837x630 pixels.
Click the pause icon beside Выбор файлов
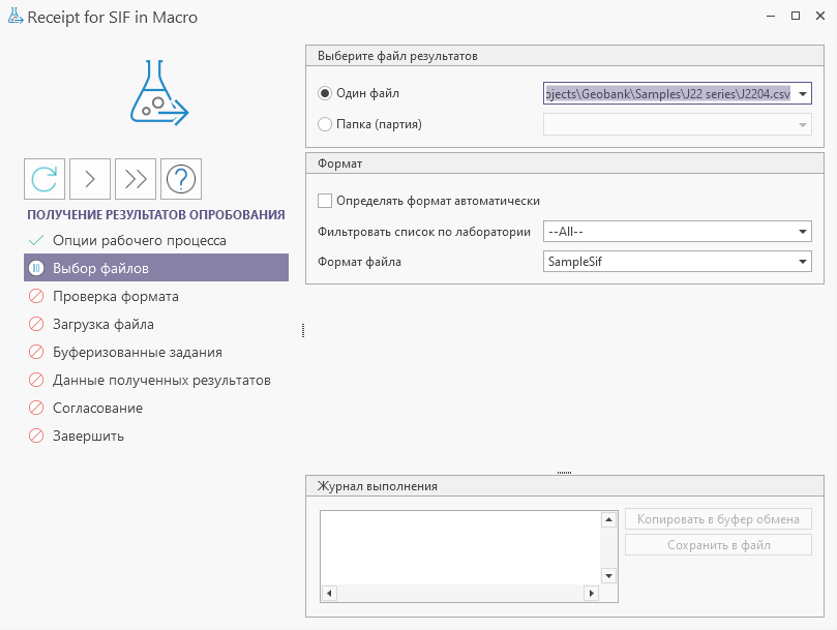tap(36, 268)
